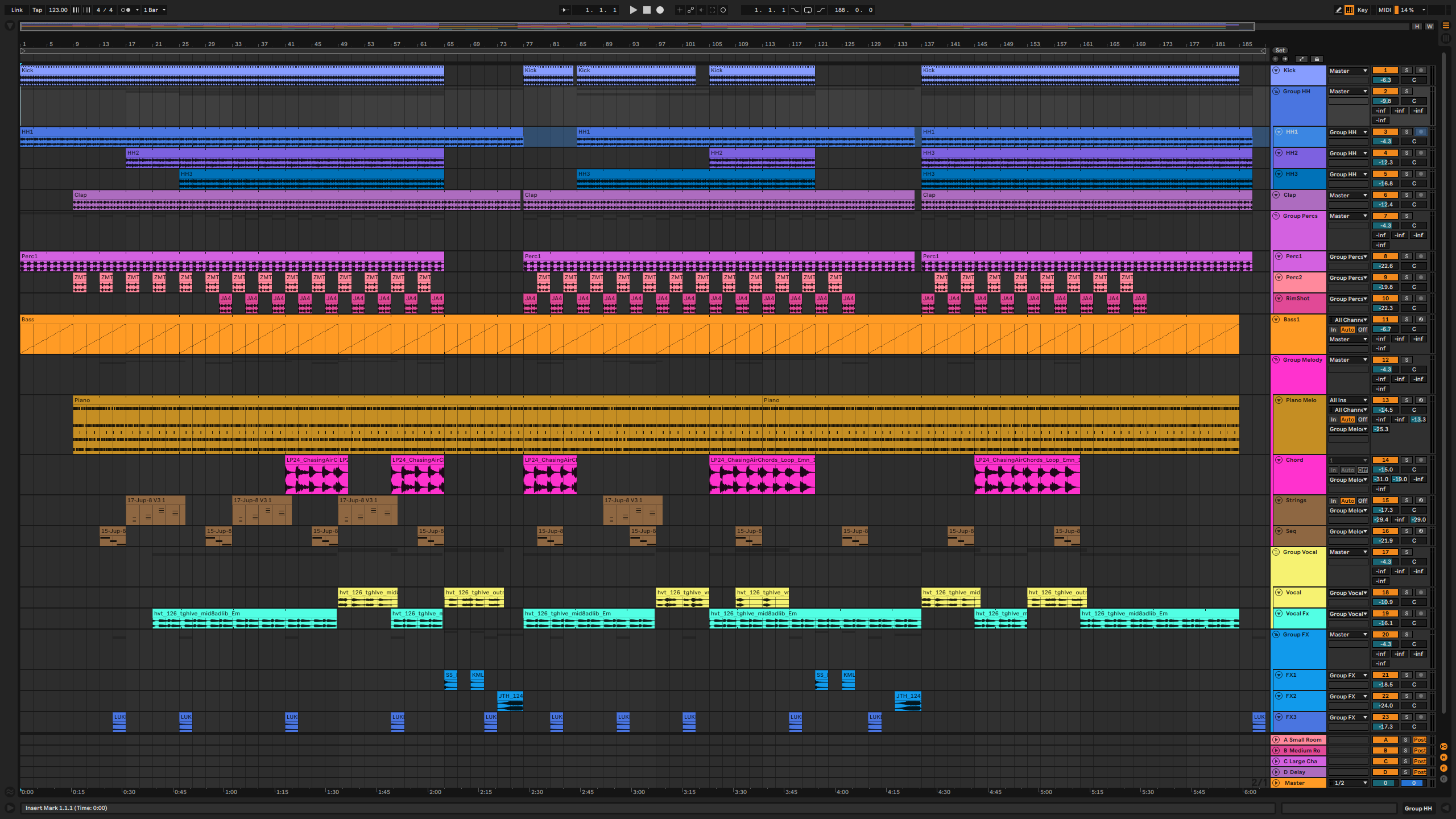Image resolution: width=1456 pixels, height=819 pixels.
Task: Click Capture MIDI bracket icon
Action: tap(712, 10)
